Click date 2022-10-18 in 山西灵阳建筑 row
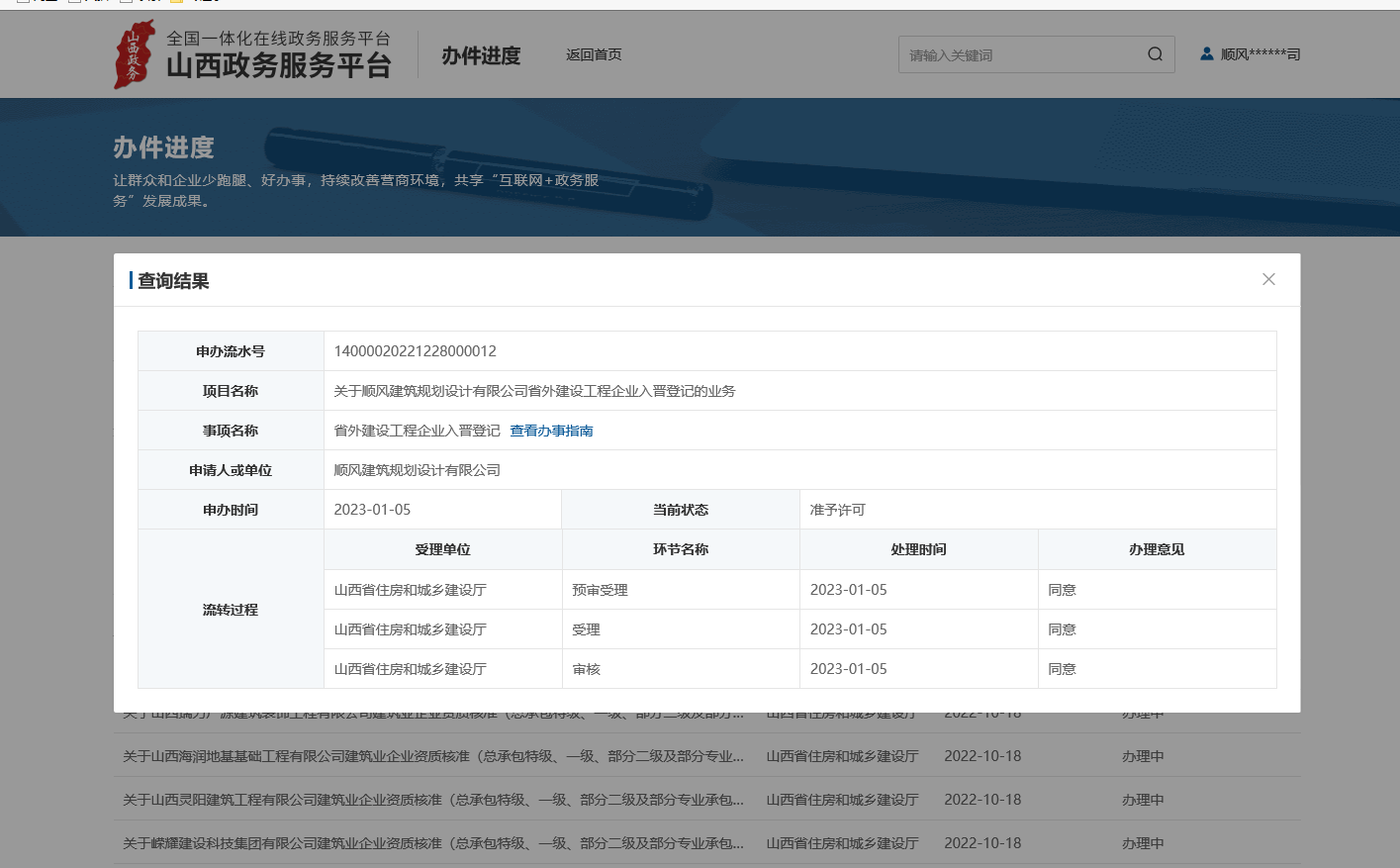The image size is (1400, 868). coord(982,800)
